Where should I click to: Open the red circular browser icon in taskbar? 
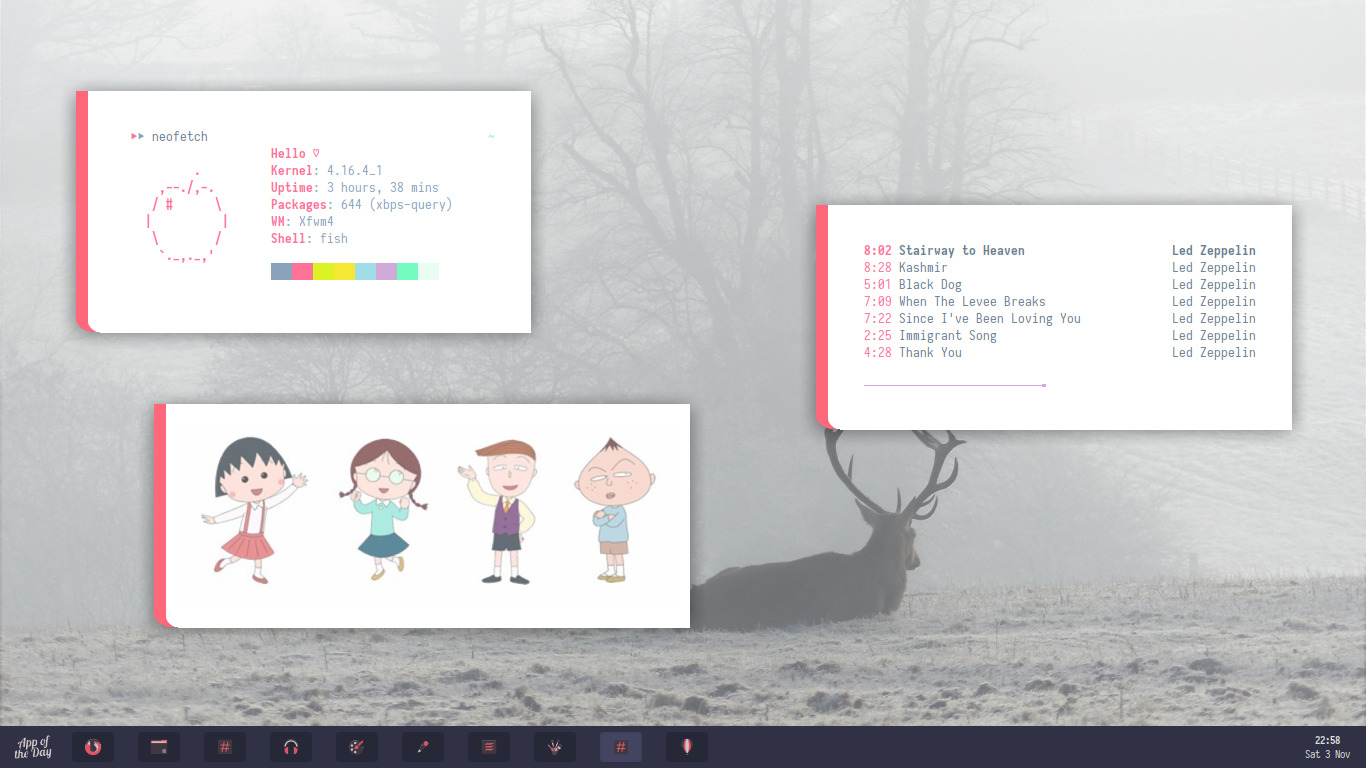[93, 747]
